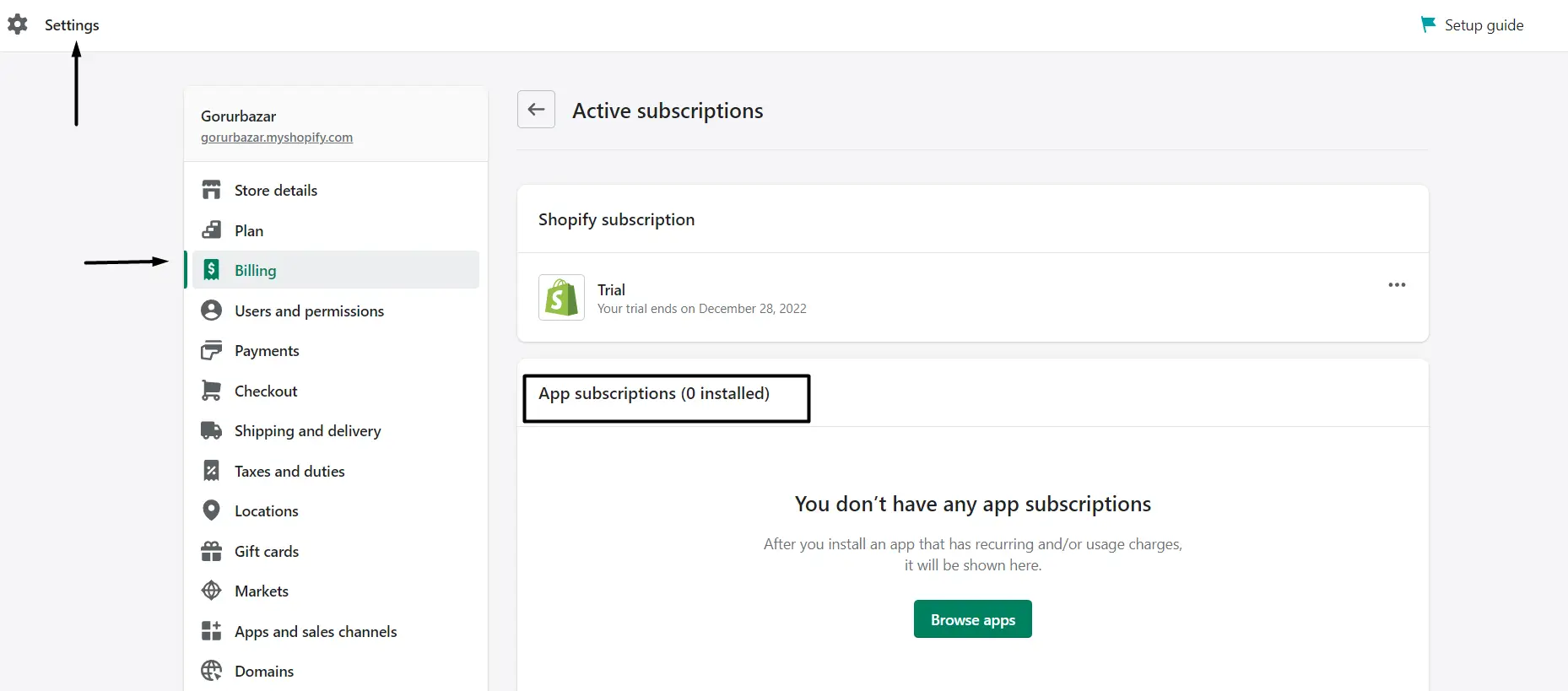Go back using the arrow button
The width and height of the screenshot is (1568, 691).
point(536,110)
